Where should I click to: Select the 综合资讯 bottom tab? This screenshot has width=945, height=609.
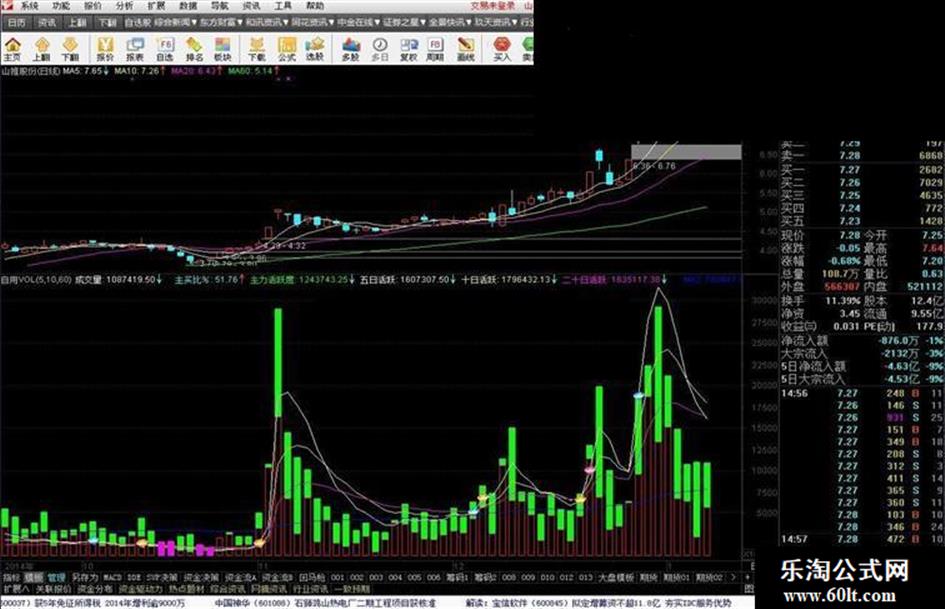(x=228, y=588)
